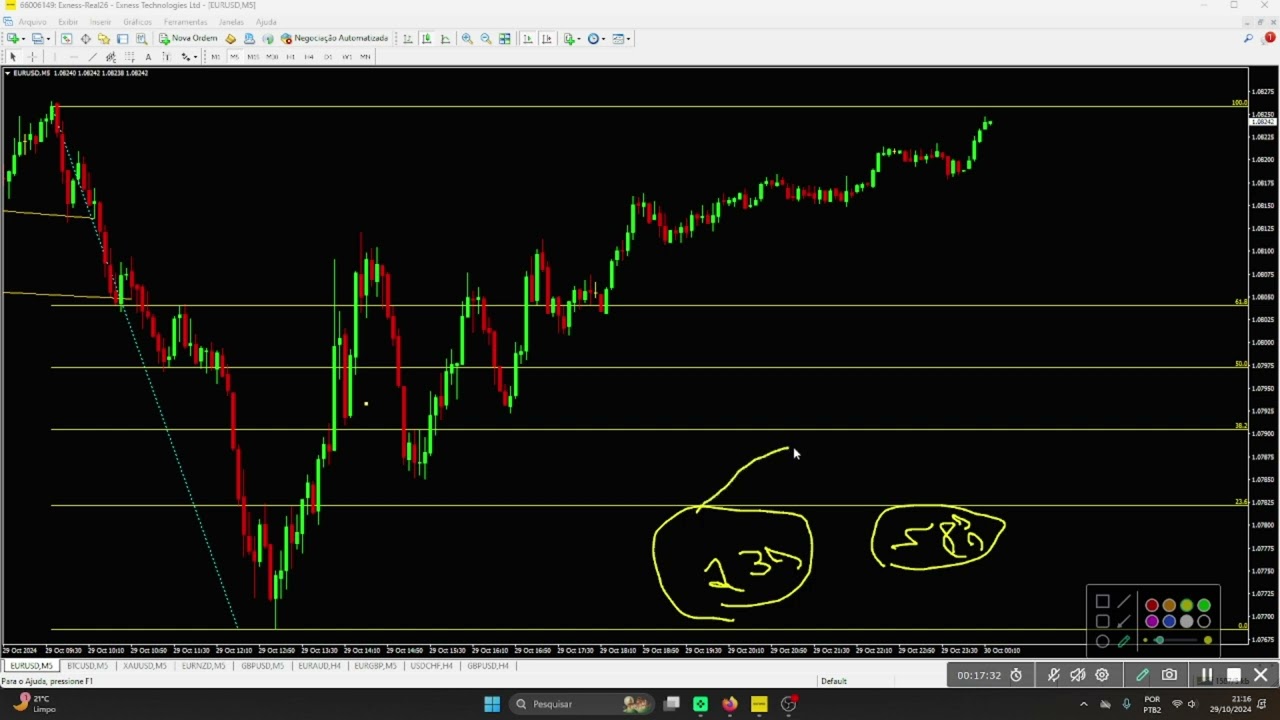Tile chart windows with grid icon

coord(505,38)
